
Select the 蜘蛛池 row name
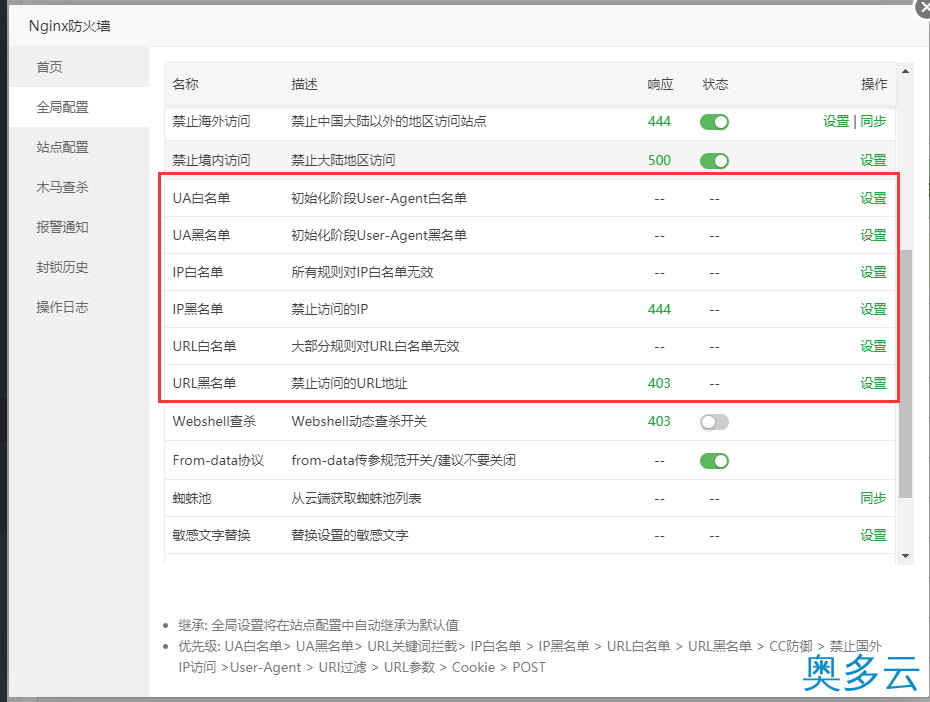tap(192, 498)
